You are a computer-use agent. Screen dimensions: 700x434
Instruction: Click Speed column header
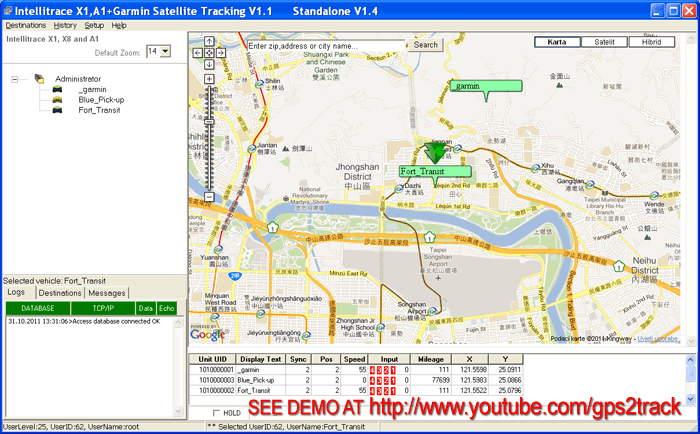coord(354,359)
